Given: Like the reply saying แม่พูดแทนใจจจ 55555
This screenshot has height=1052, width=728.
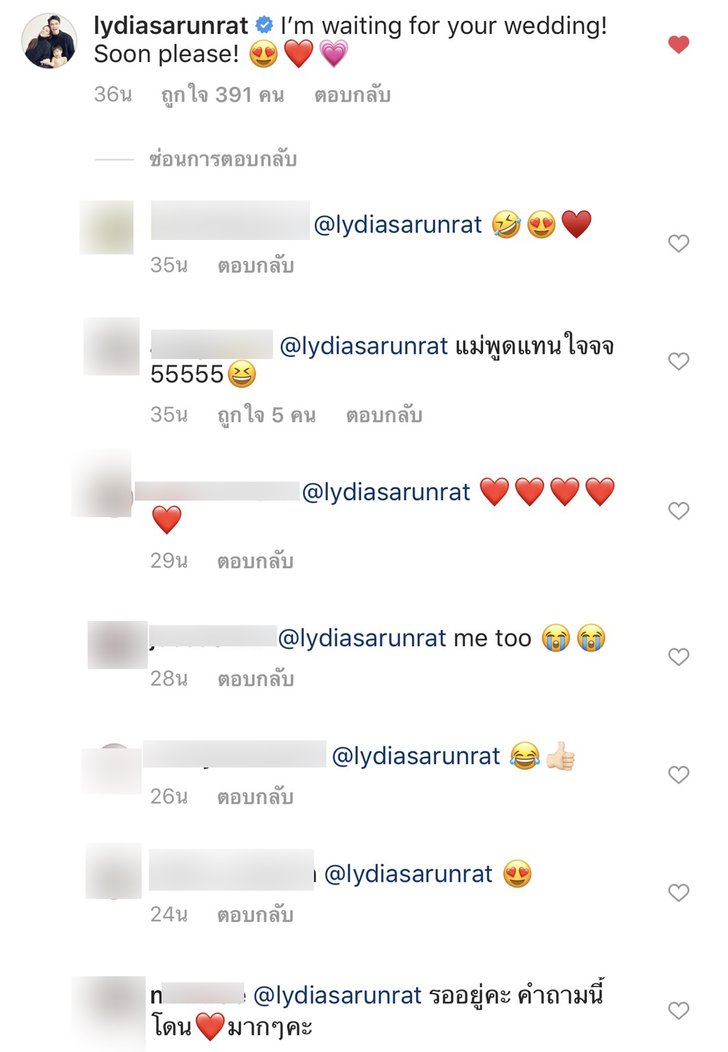Looking at the screenshot, I should 678,361.
